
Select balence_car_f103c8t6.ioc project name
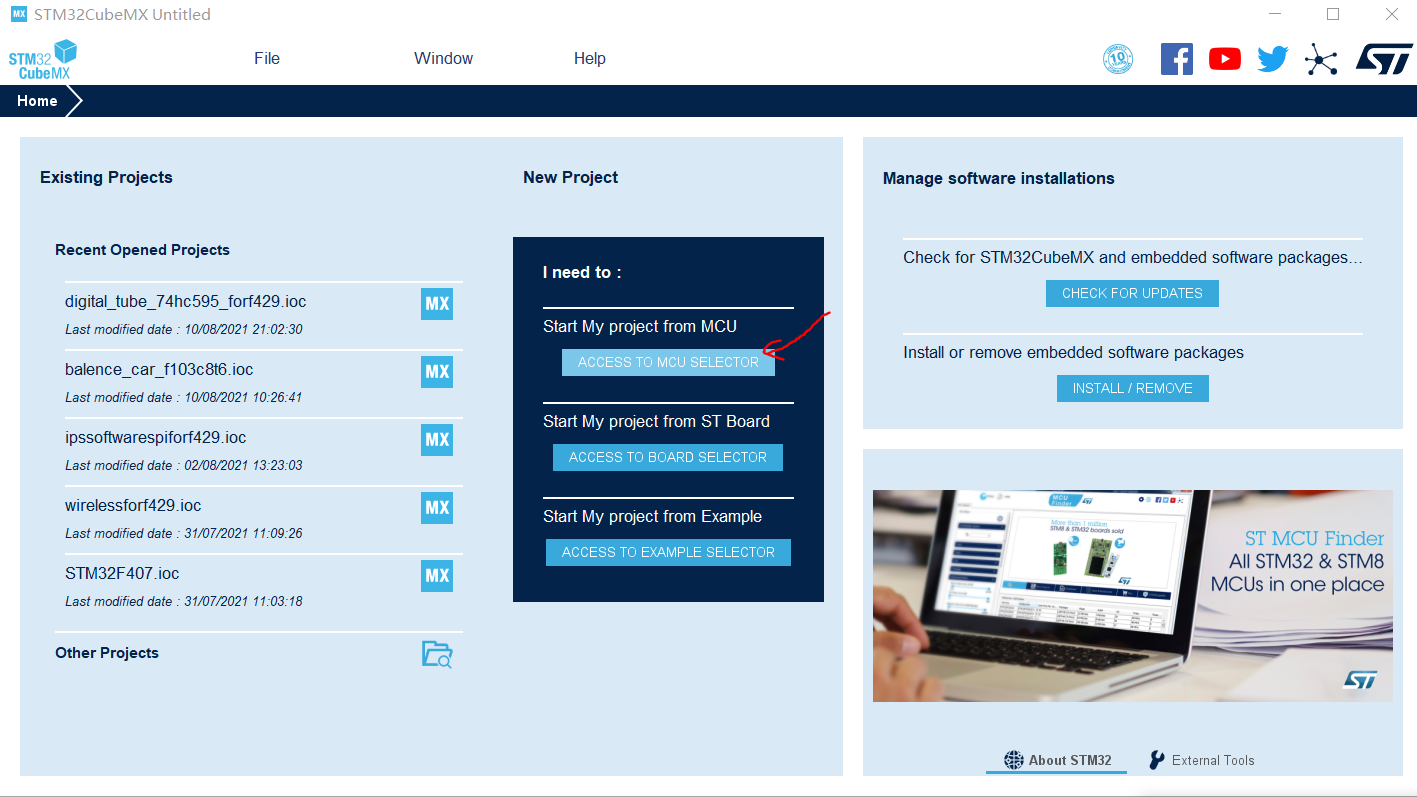point(159,369)
